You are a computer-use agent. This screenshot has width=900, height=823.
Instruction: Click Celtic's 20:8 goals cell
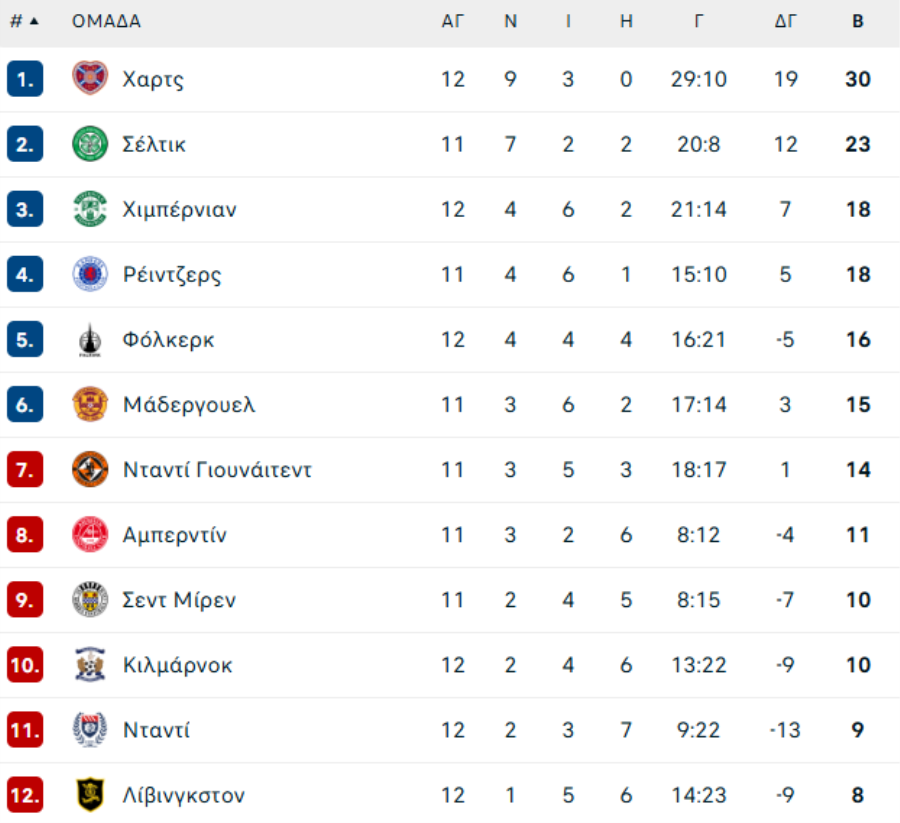click(698, 144)
